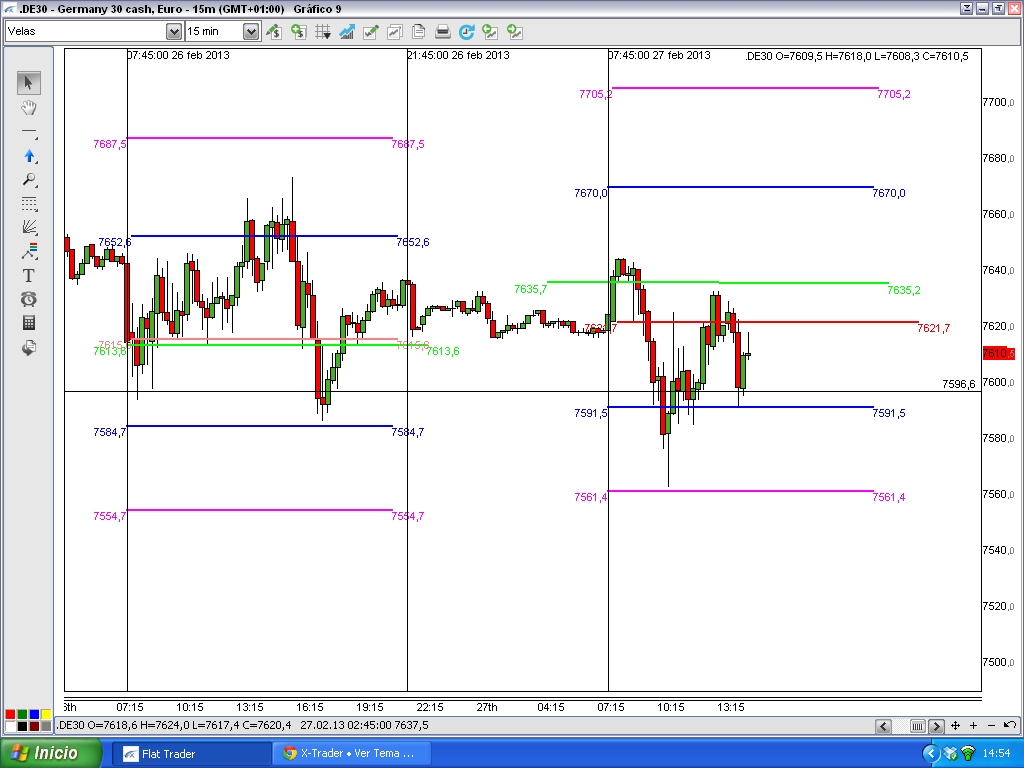Pick the blue color swatch
This screenshot has width=1024, height=768.
[x=34, y=714]
